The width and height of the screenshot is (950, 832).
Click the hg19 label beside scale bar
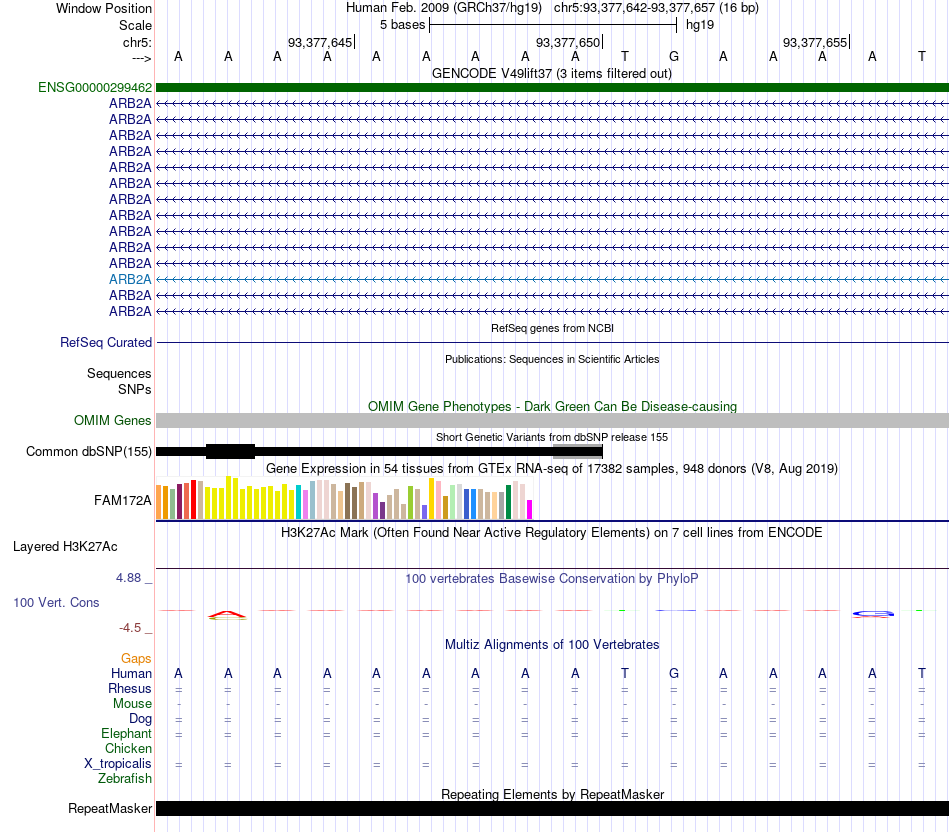(x=700, y=25)
